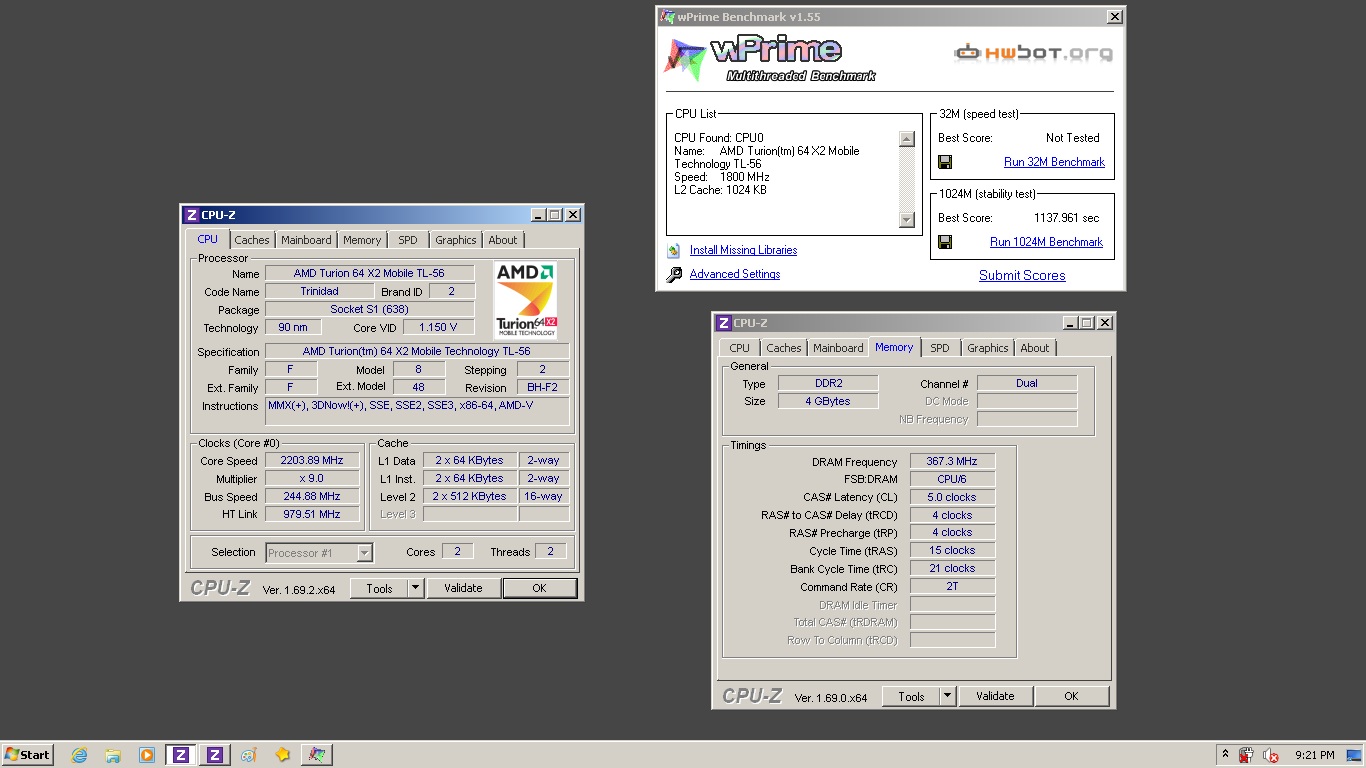Click the CPU-Z title bar Z icon in Memory window
Viewport: 1366px width, 768px height.
(724, 323)
